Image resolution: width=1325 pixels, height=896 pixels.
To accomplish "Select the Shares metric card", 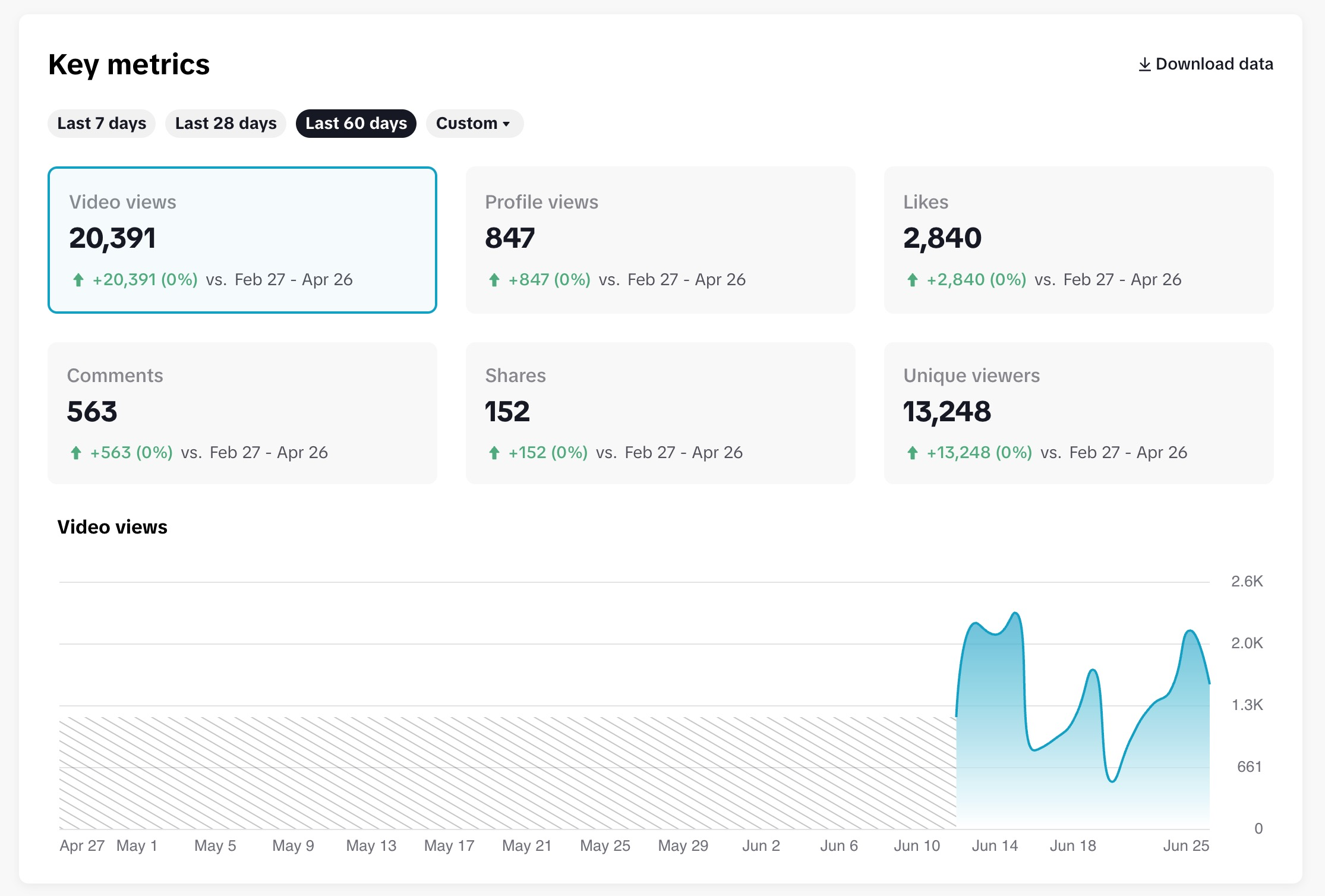I will (x=661, y=413).
